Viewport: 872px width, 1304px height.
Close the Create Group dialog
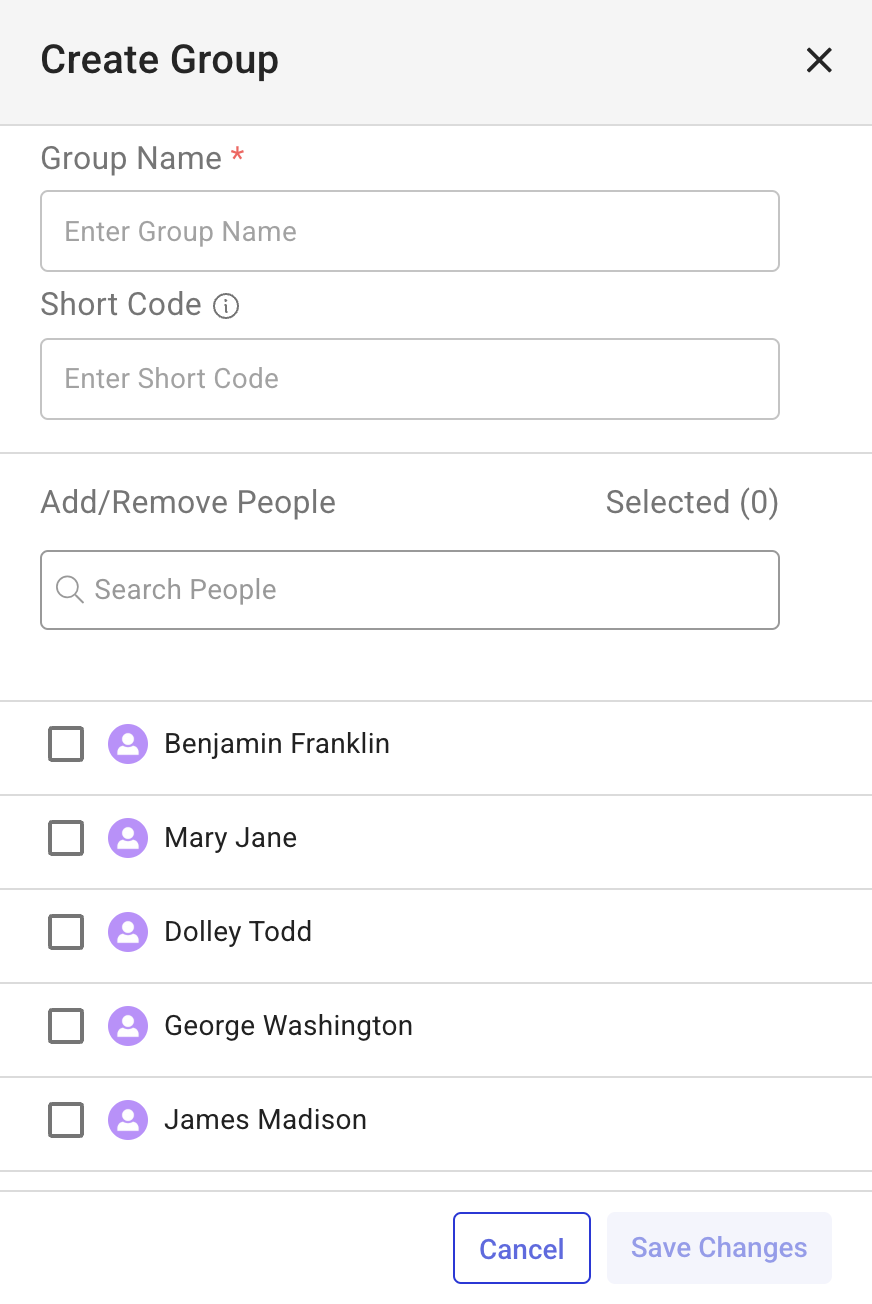tap(819, 61)
